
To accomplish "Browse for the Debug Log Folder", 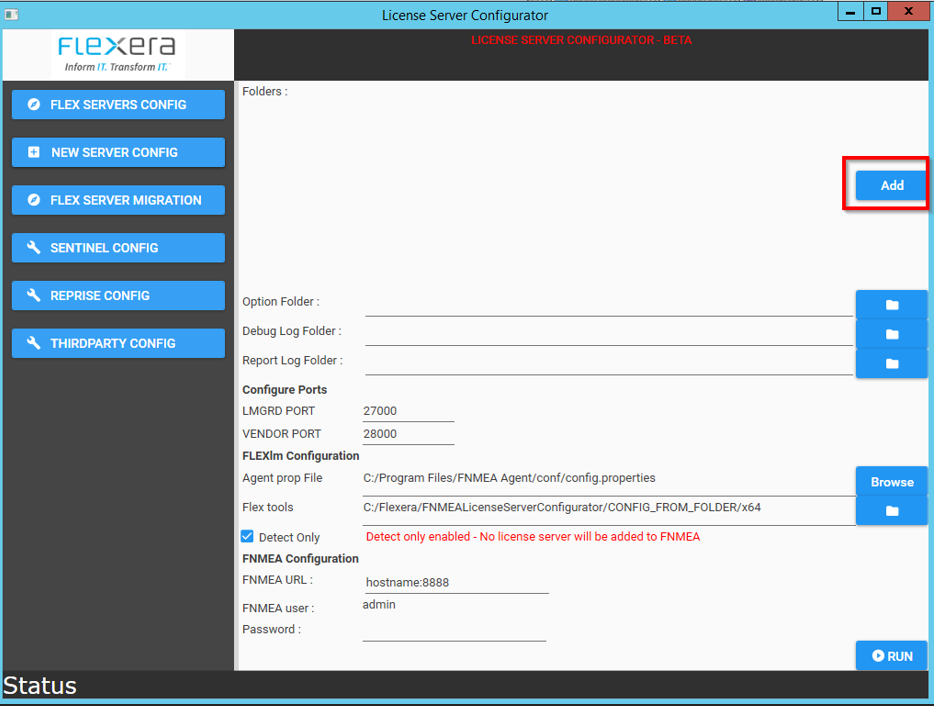I will tap(892, 334).
